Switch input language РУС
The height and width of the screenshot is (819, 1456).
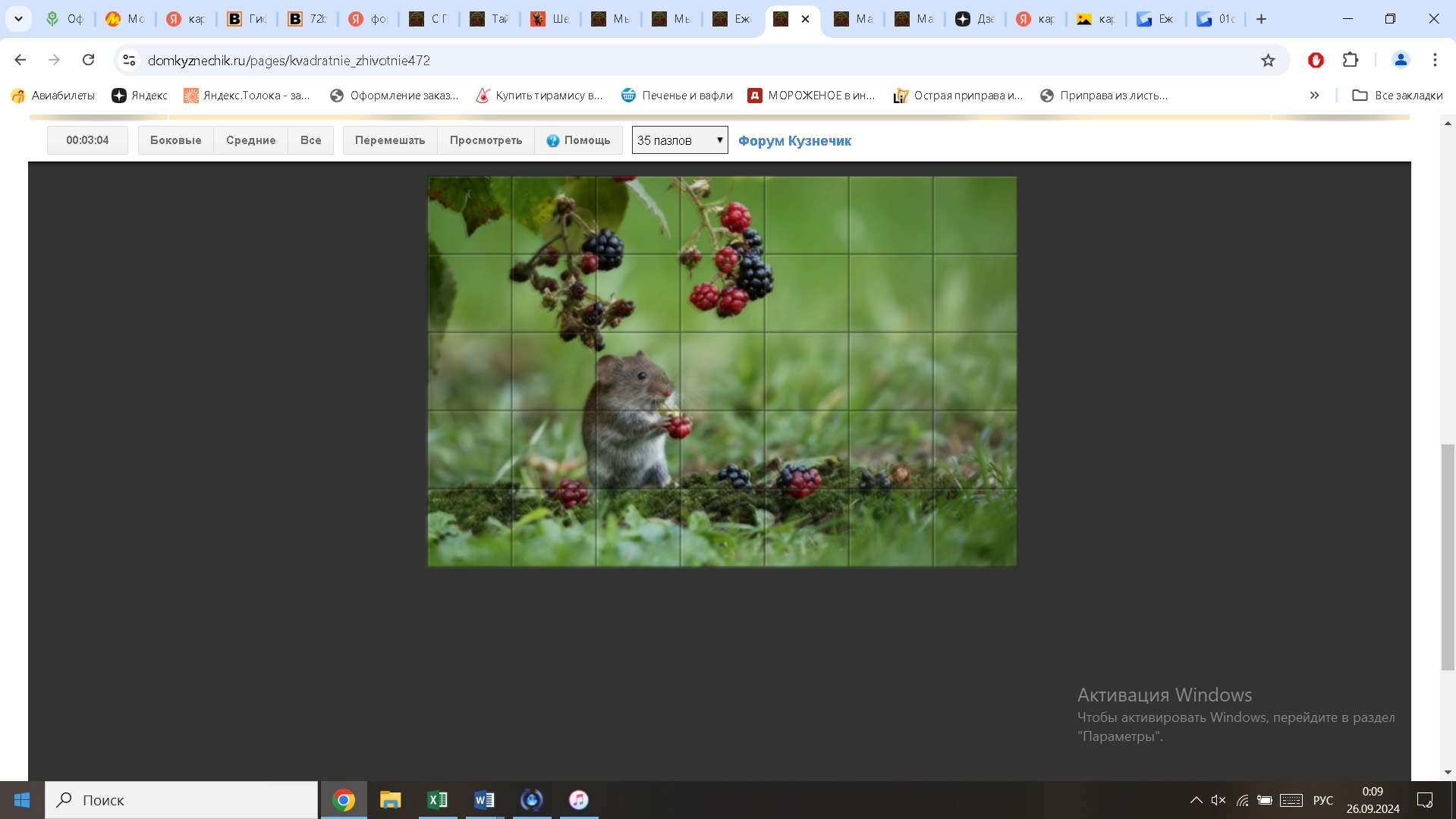coord(1323,800)
